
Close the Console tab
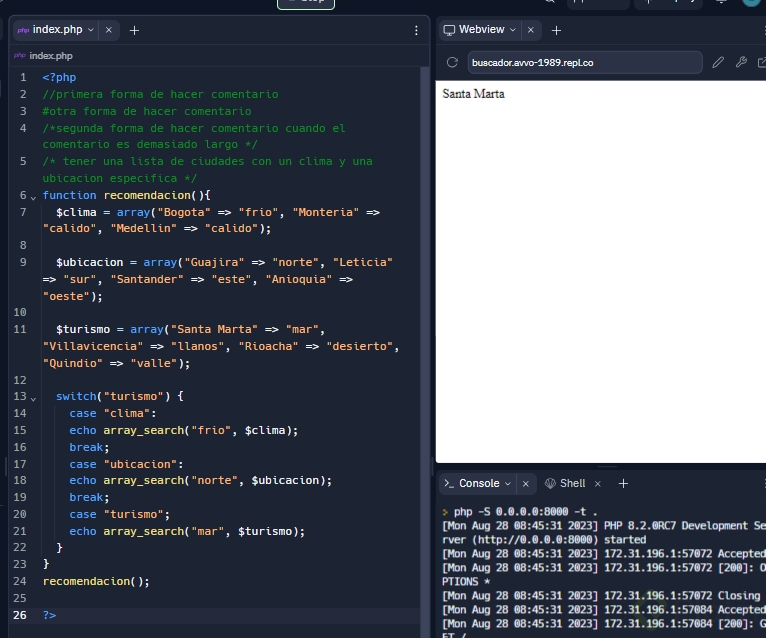click(x=526, y=484)
